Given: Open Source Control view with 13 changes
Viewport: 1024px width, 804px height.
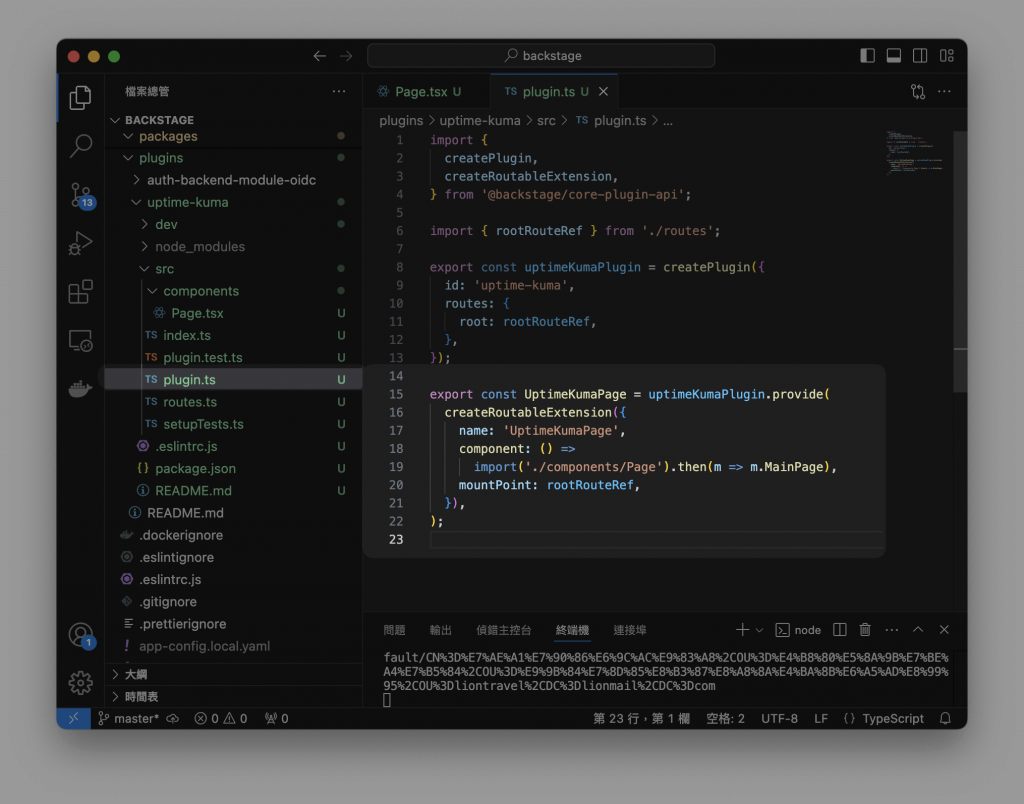Looking at the screenshot, I should (82, 195).
